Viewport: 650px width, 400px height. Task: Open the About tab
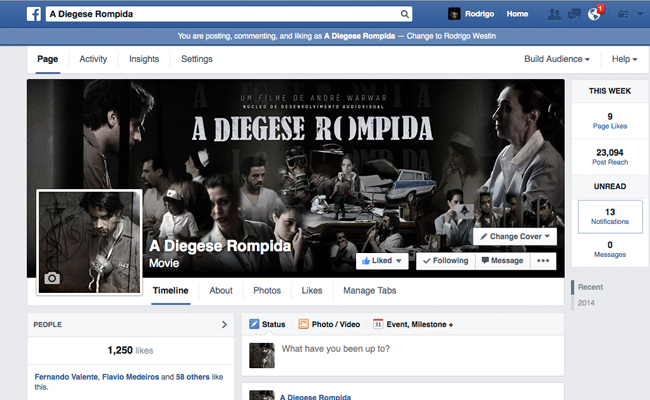click(x=221, y=291)
